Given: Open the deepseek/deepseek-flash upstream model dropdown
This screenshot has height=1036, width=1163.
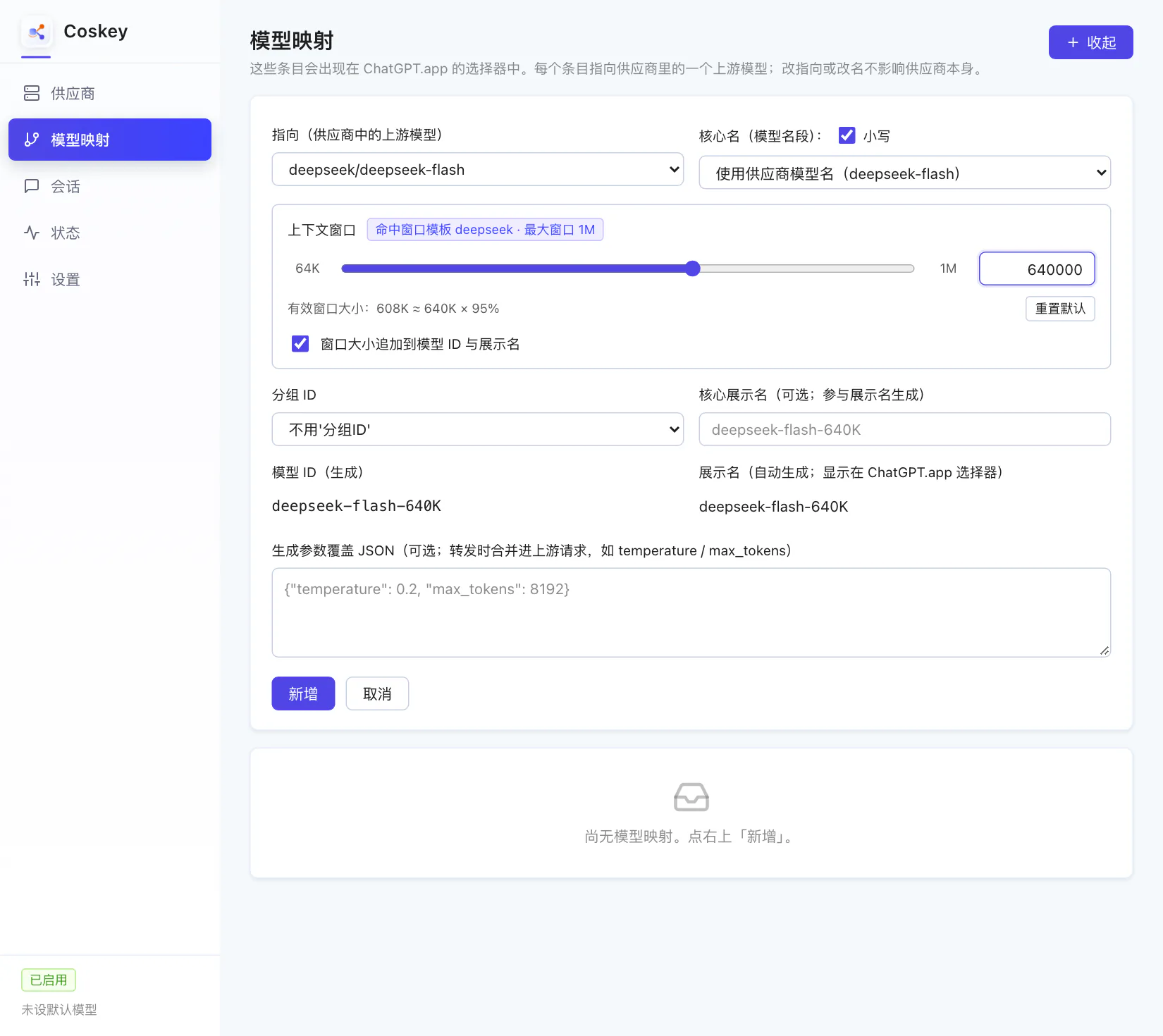Looking at the screenshot, I should coord(478,169).
